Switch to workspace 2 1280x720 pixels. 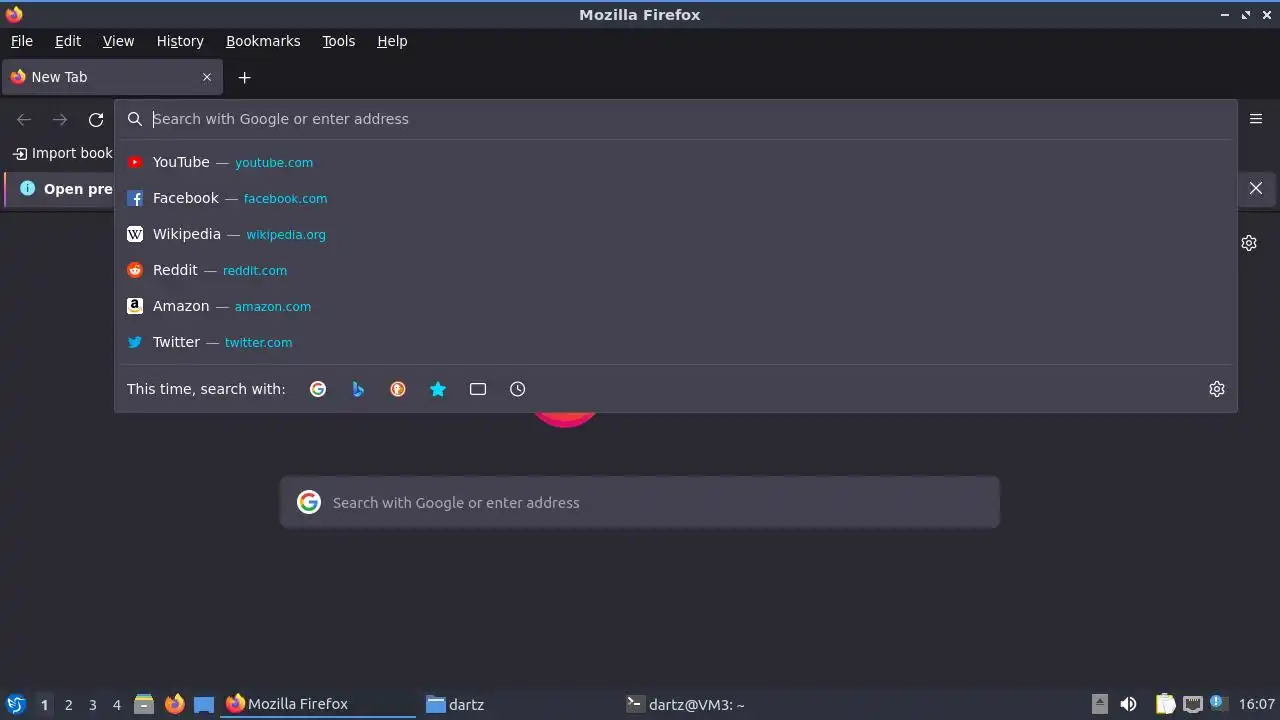[68, 705]
